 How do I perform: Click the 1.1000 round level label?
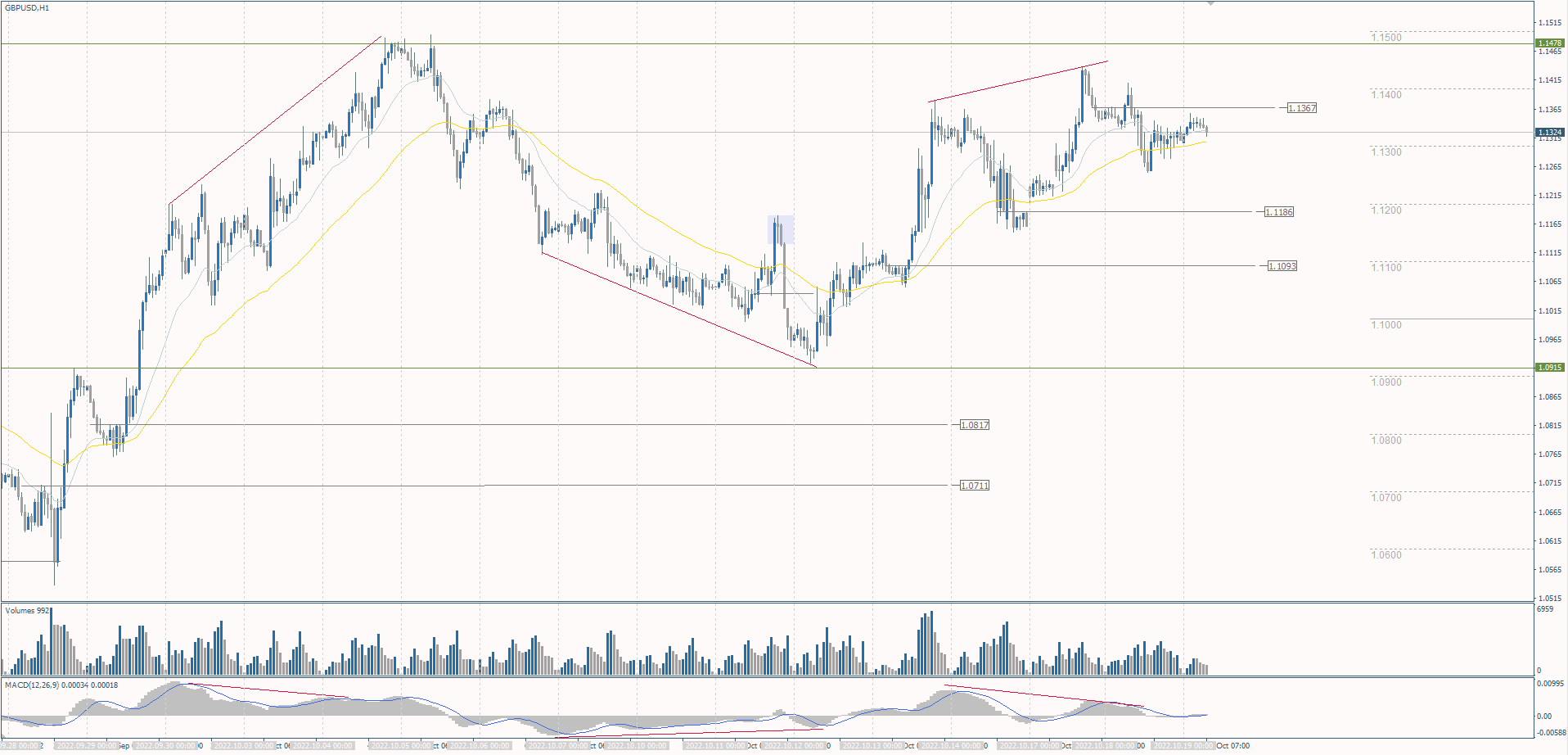click(1386, 325)
